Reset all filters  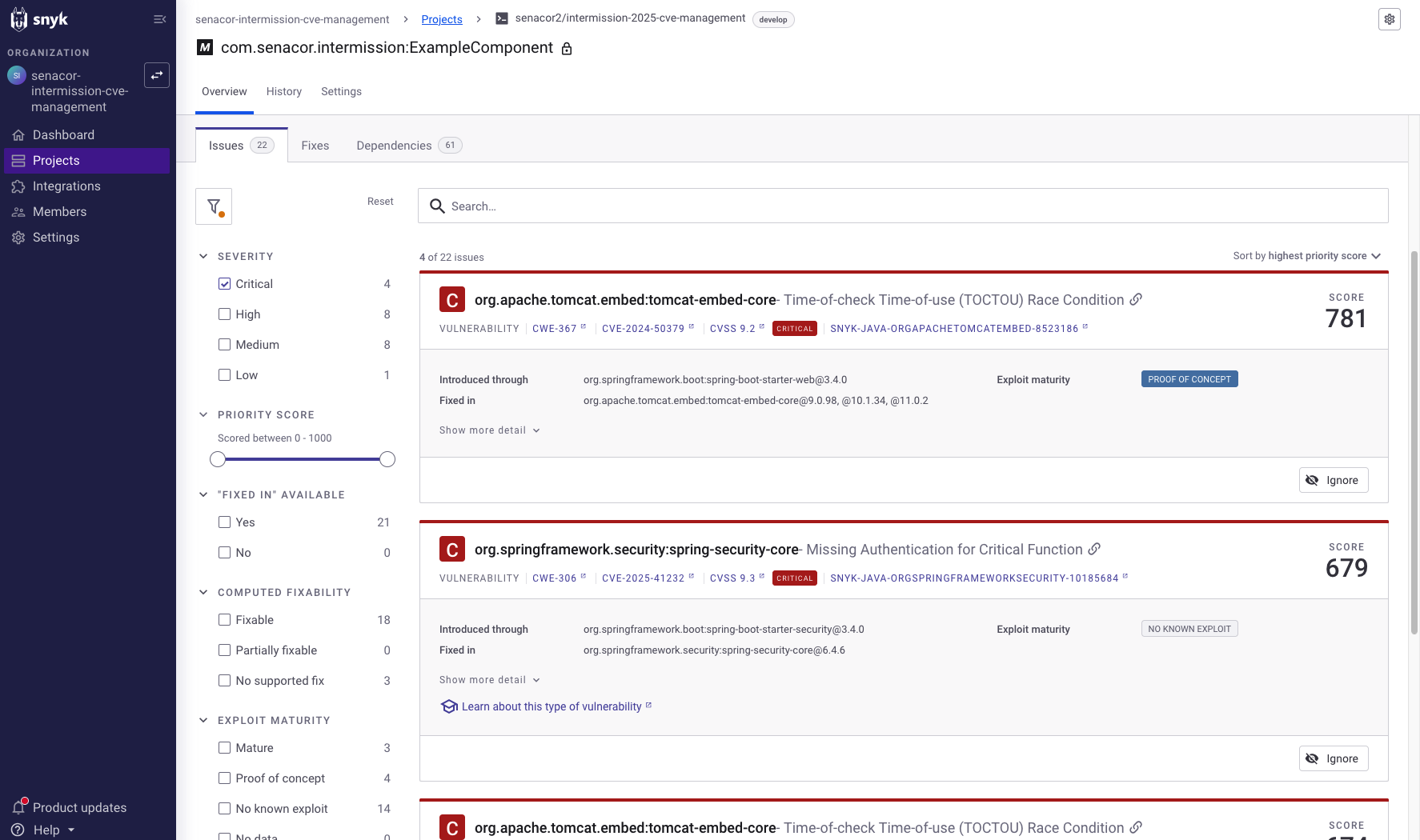(x=380, y=202)
